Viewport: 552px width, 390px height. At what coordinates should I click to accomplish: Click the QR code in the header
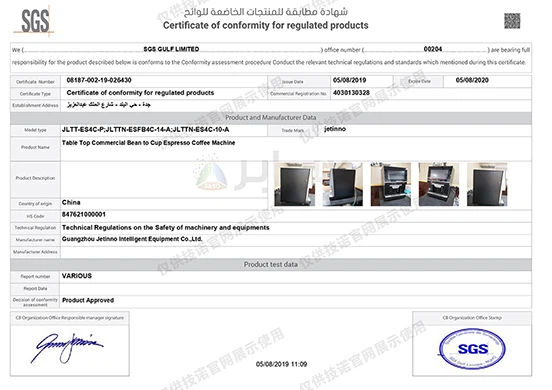(x=512, y=21)
